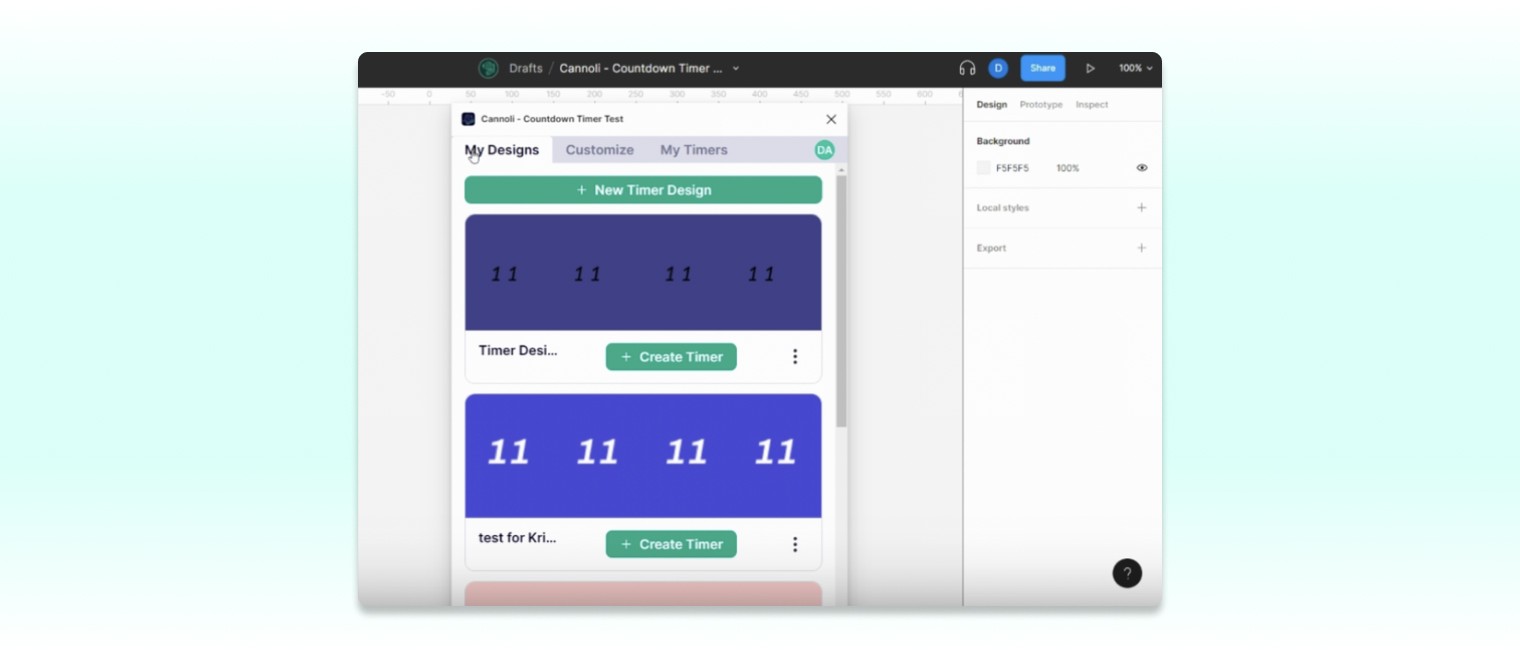Open the 100% zoom dropdown
1520x656 pixels.
coord(1135,68)
